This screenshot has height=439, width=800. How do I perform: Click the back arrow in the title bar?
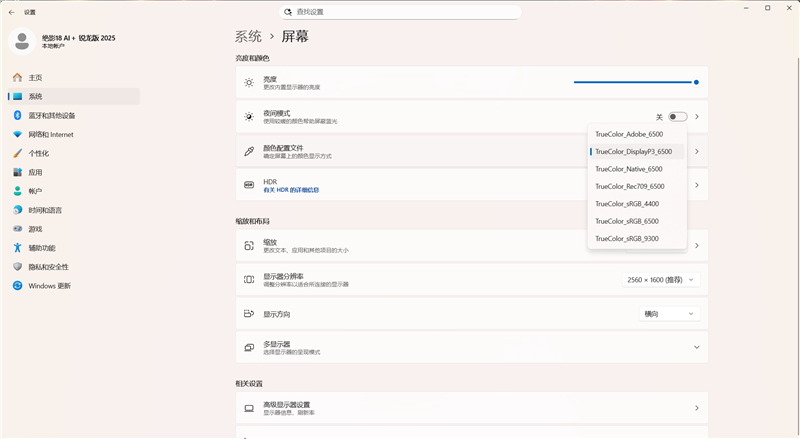click(11, 12)
